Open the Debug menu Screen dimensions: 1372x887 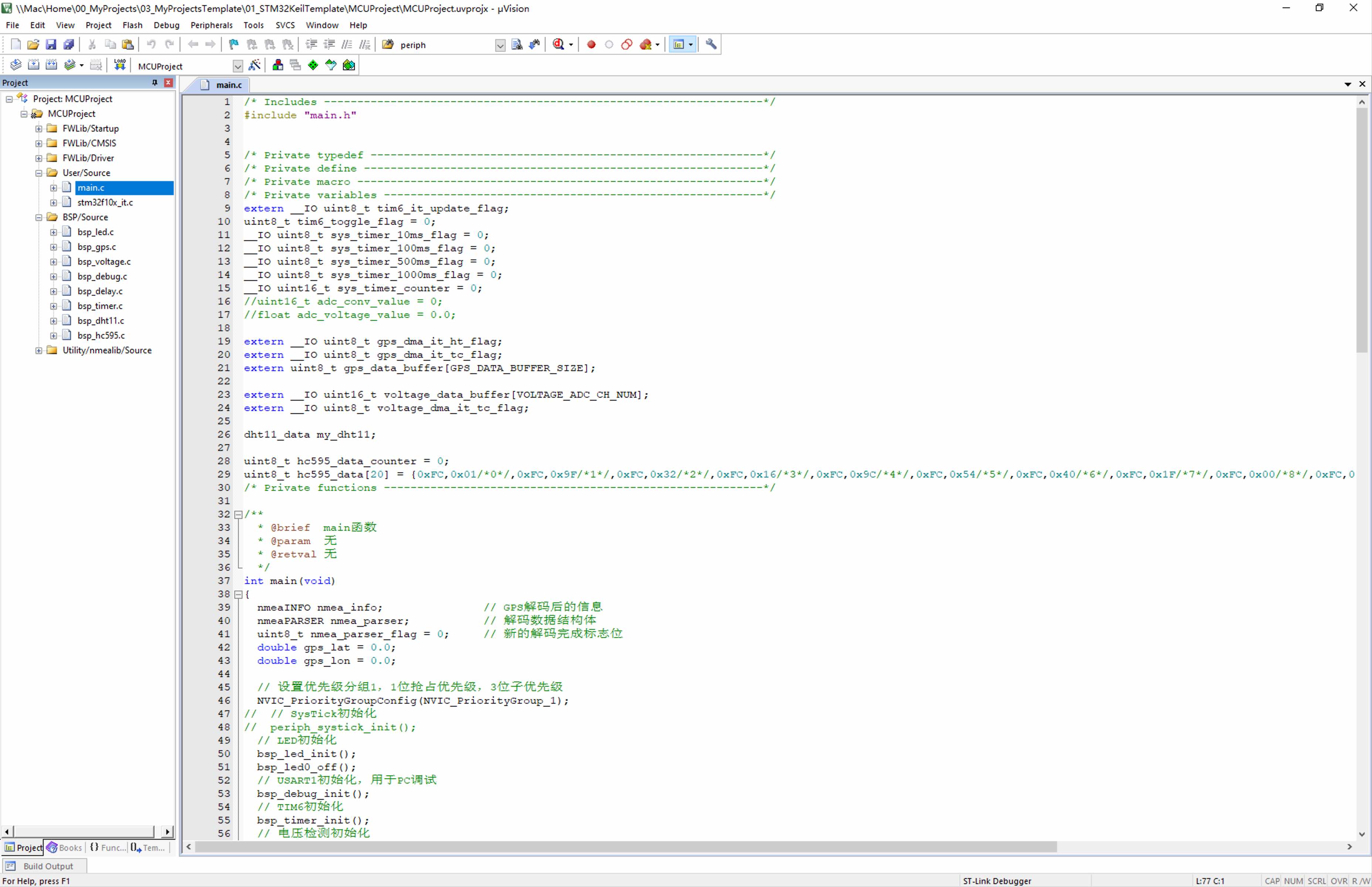pos(166,26)
